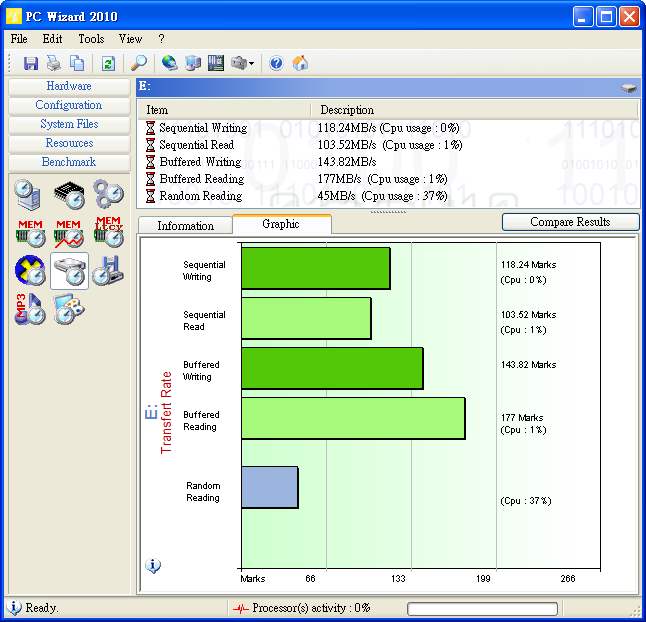Select the first MEM memory benchmark icon

coord(30,233)
